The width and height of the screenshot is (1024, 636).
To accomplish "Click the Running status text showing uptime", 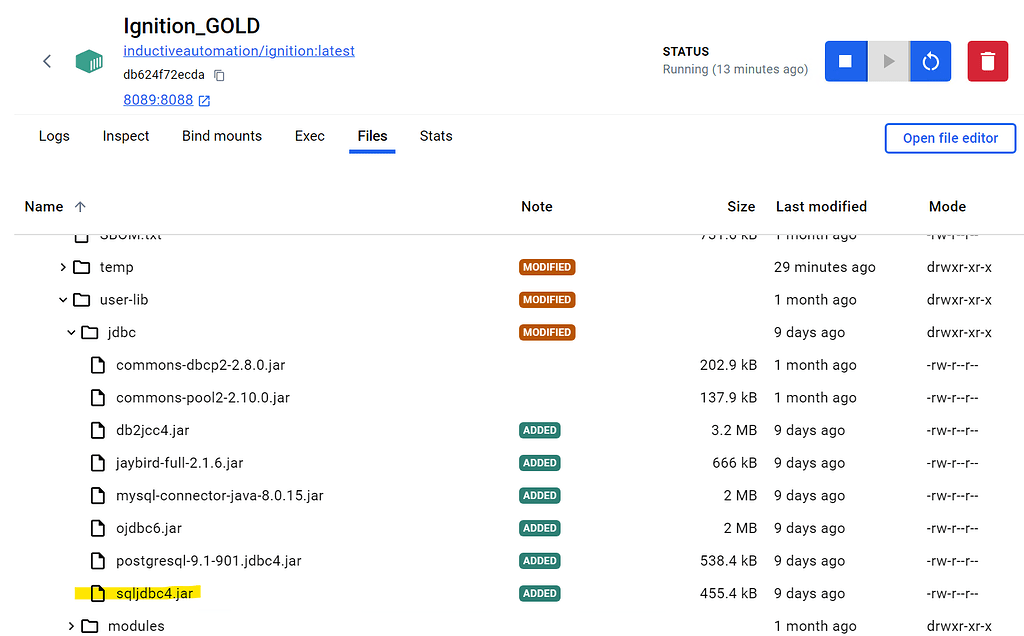I will 735,69.
